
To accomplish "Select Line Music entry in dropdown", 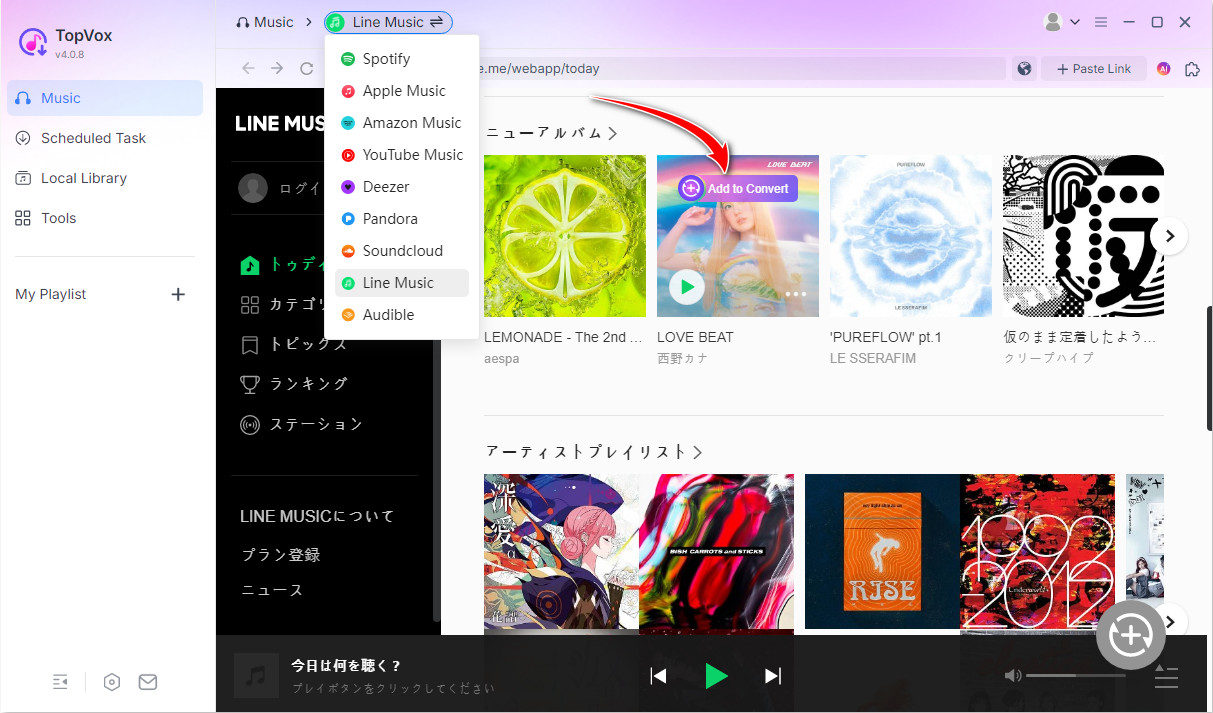I will click(402, 283).
